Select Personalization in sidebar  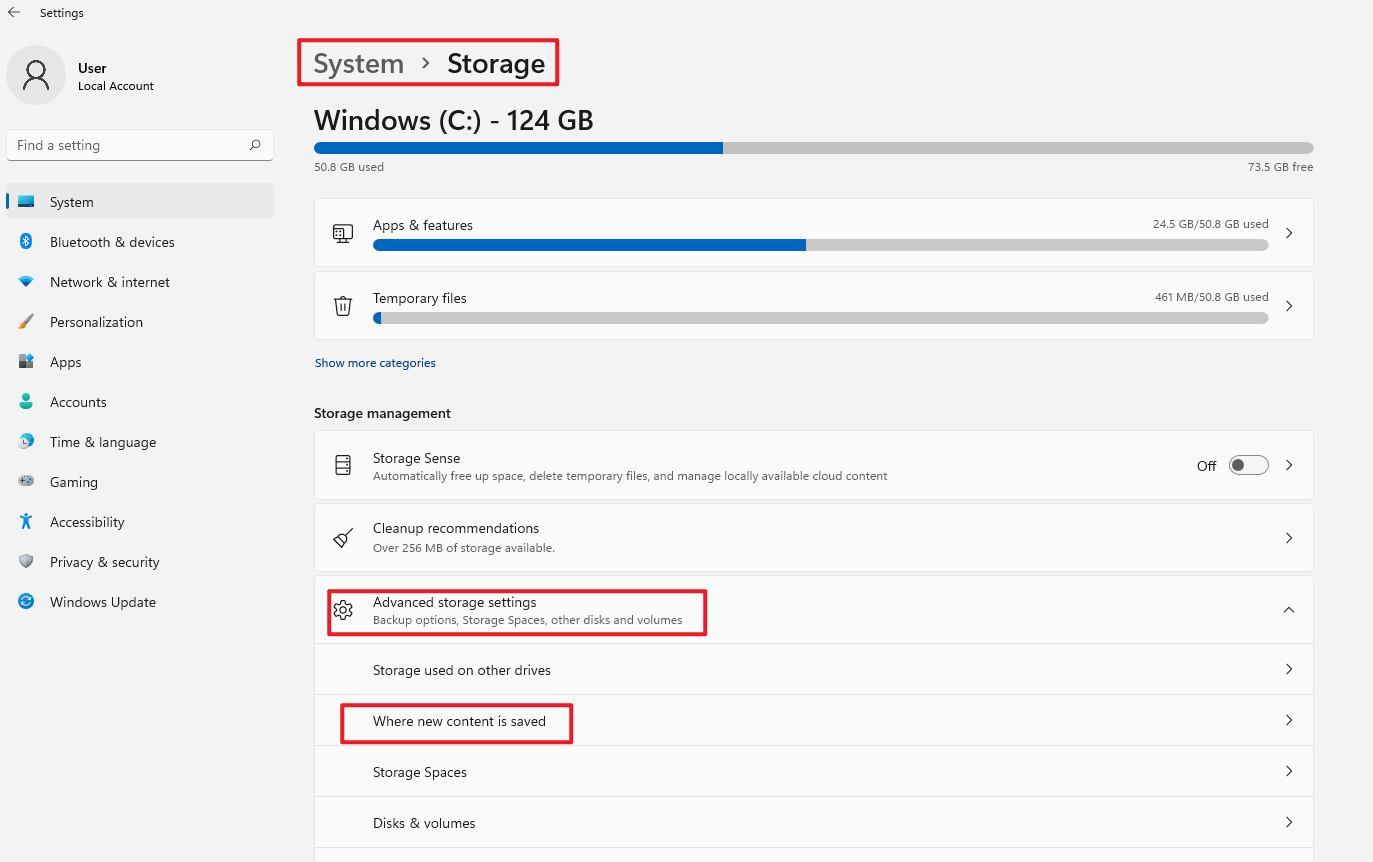pos(140,322)
